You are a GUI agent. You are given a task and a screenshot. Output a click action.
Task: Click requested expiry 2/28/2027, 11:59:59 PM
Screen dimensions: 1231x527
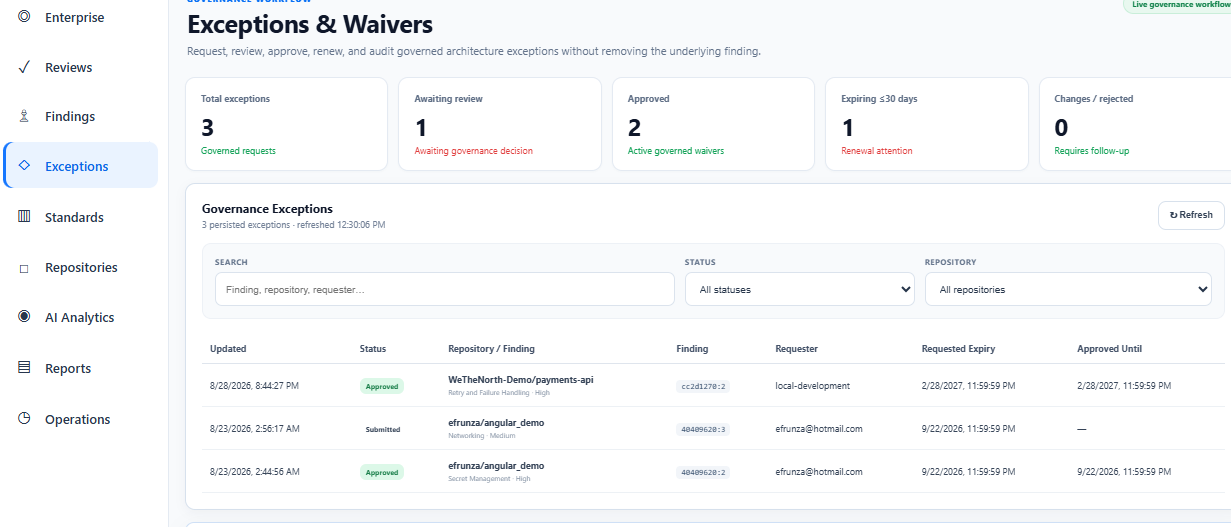pos(968,386)
